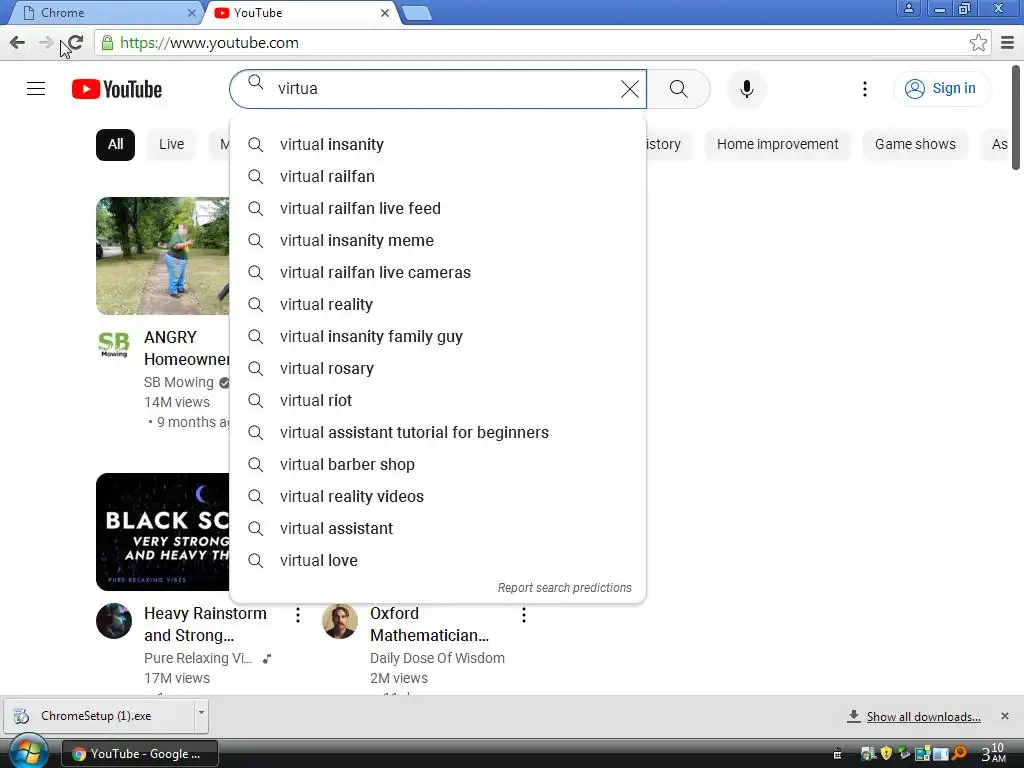Go to YouTube home via logo

point(117,89)
